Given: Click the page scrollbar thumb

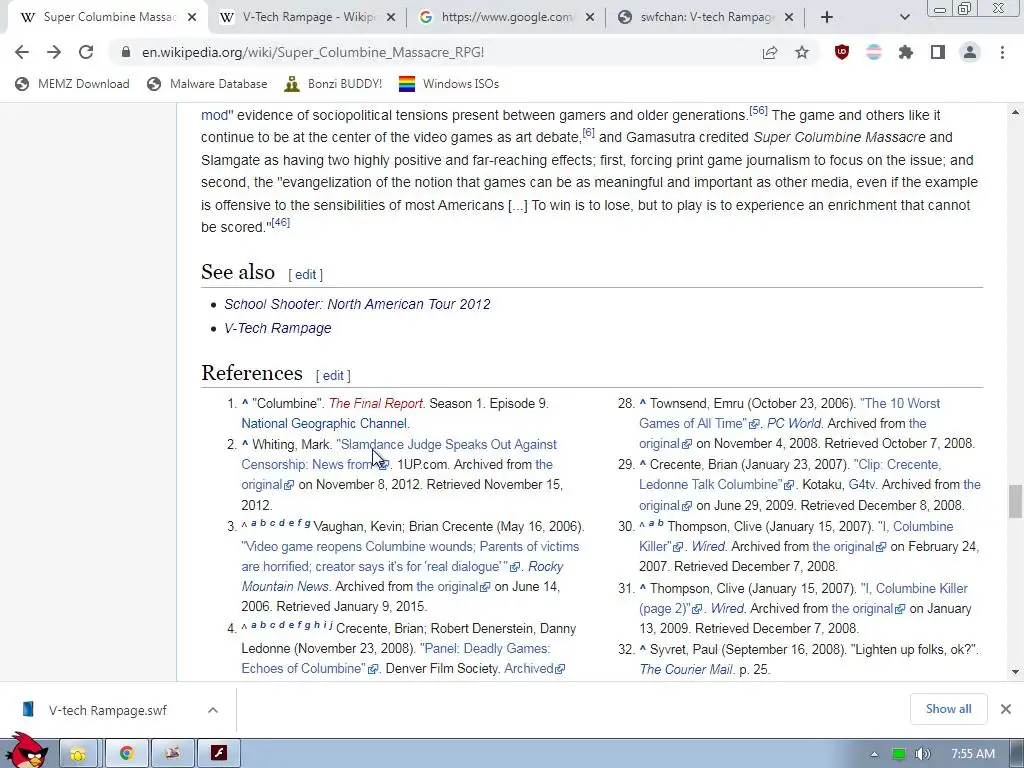Looking at the screenshot, I should click(1015, 501).
